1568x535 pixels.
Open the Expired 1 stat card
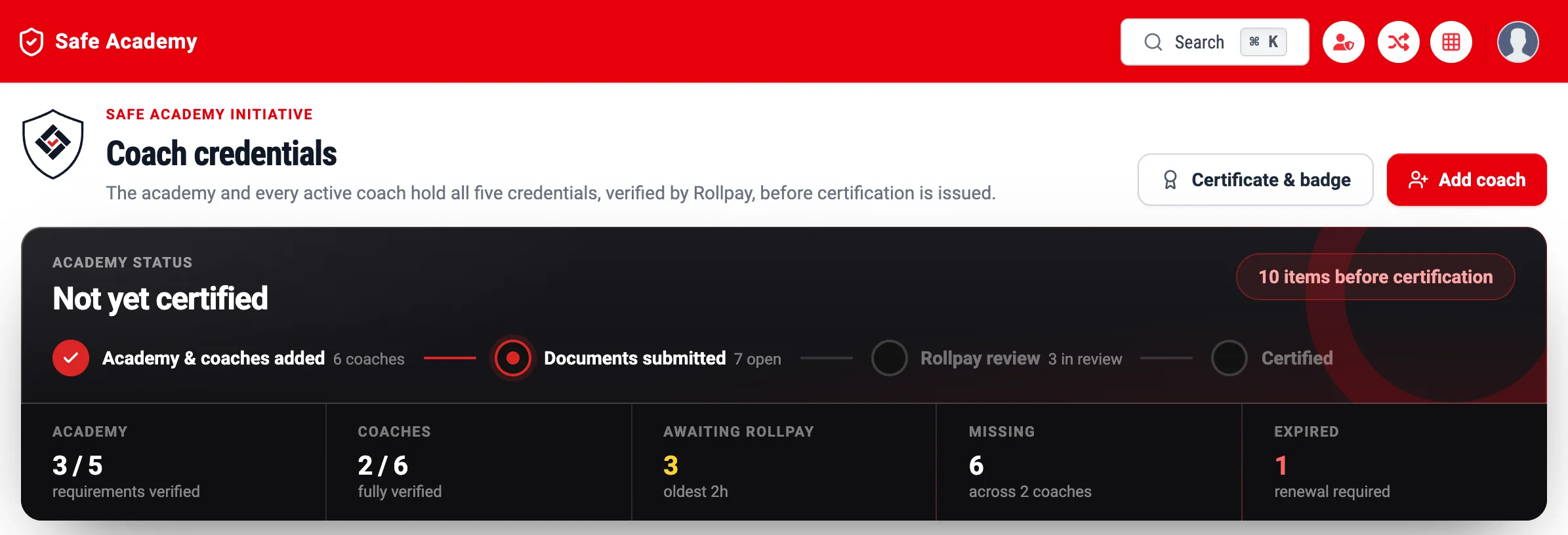[x=1395, y=462]
